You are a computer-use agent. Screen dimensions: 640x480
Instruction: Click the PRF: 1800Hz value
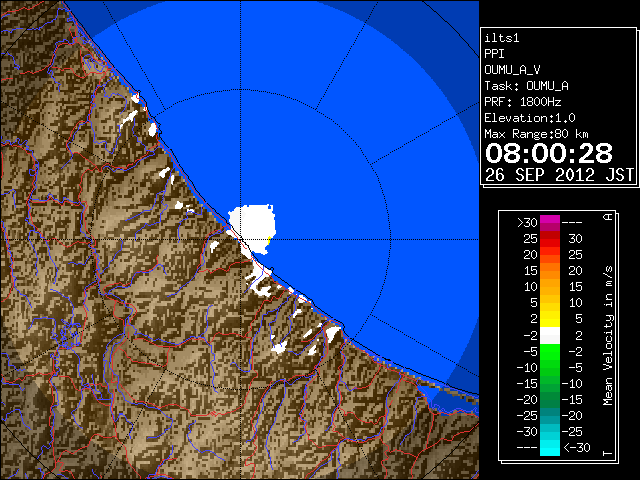coord(523,102)
